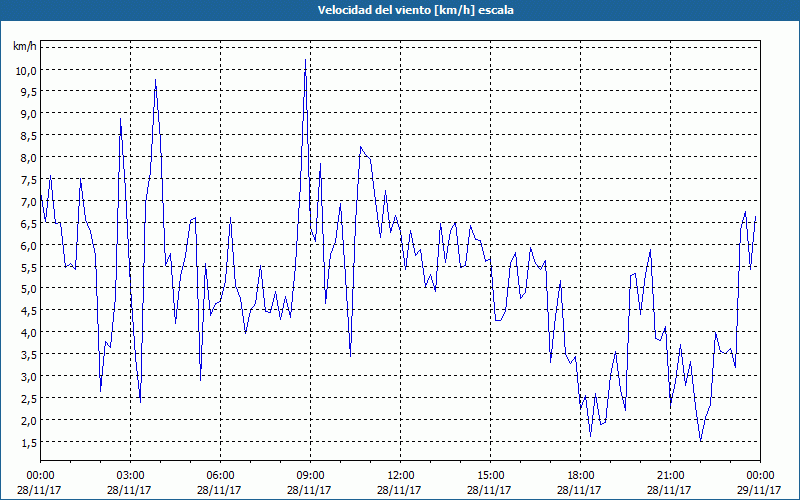The image size is (800, 500).
Task: Click the '12:00' time label
Action: tap(401, 475)
